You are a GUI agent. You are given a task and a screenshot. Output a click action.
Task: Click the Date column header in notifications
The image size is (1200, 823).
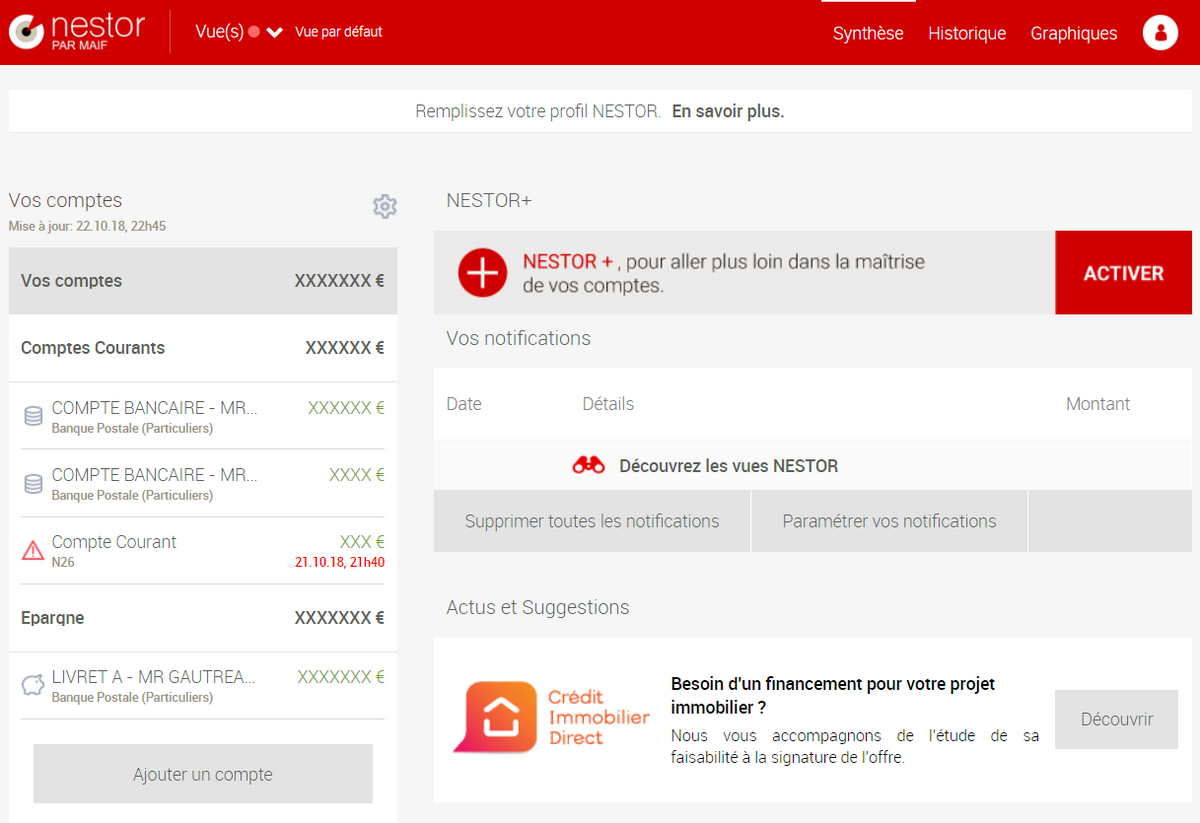click(x=464, y=404)
